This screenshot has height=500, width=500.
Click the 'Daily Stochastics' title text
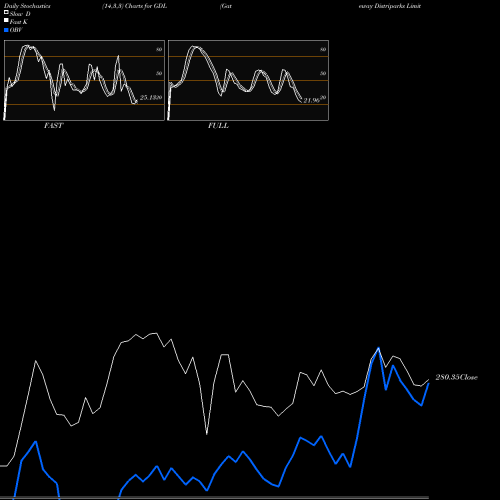(27, 6)
